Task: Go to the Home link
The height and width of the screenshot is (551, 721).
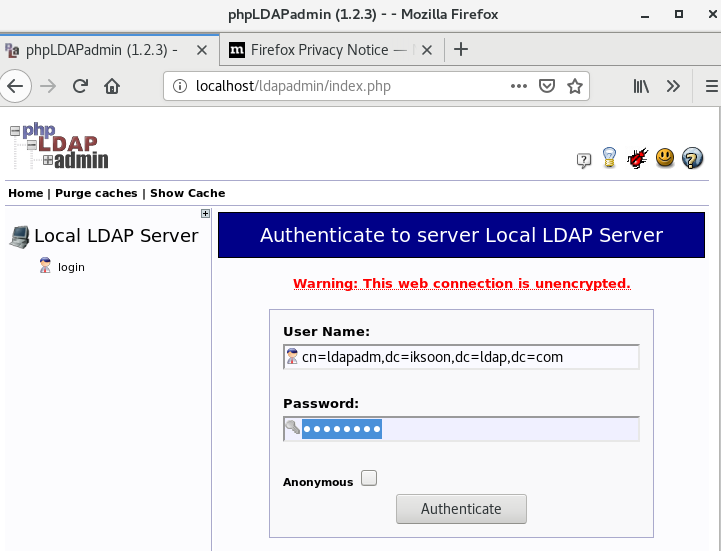Action: click(x=26, y=193)
